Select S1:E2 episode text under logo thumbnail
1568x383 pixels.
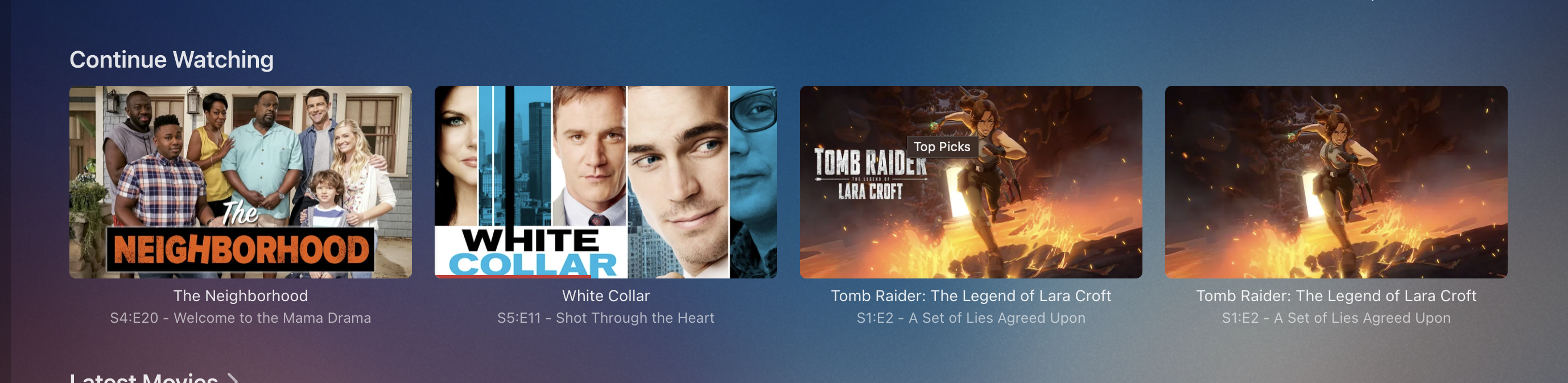coord(971,318)
